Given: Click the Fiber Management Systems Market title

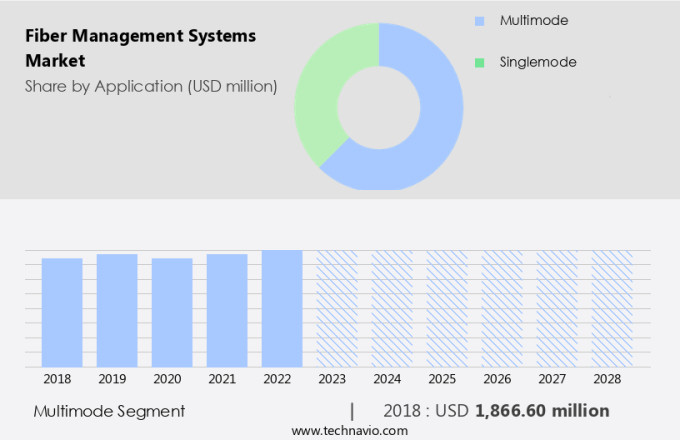Looking at the screenshot, I should (140, 48).
